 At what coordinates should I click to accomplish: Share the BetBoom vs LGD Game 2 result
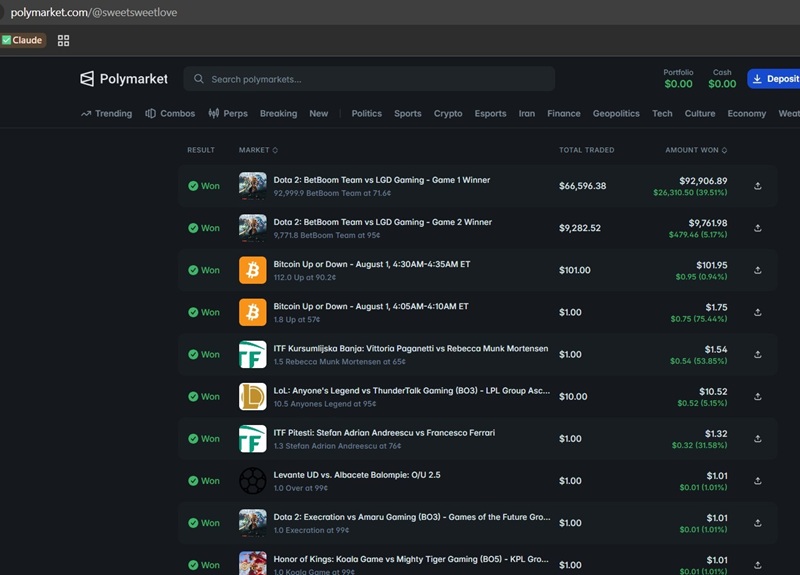[x=758, y=228]
